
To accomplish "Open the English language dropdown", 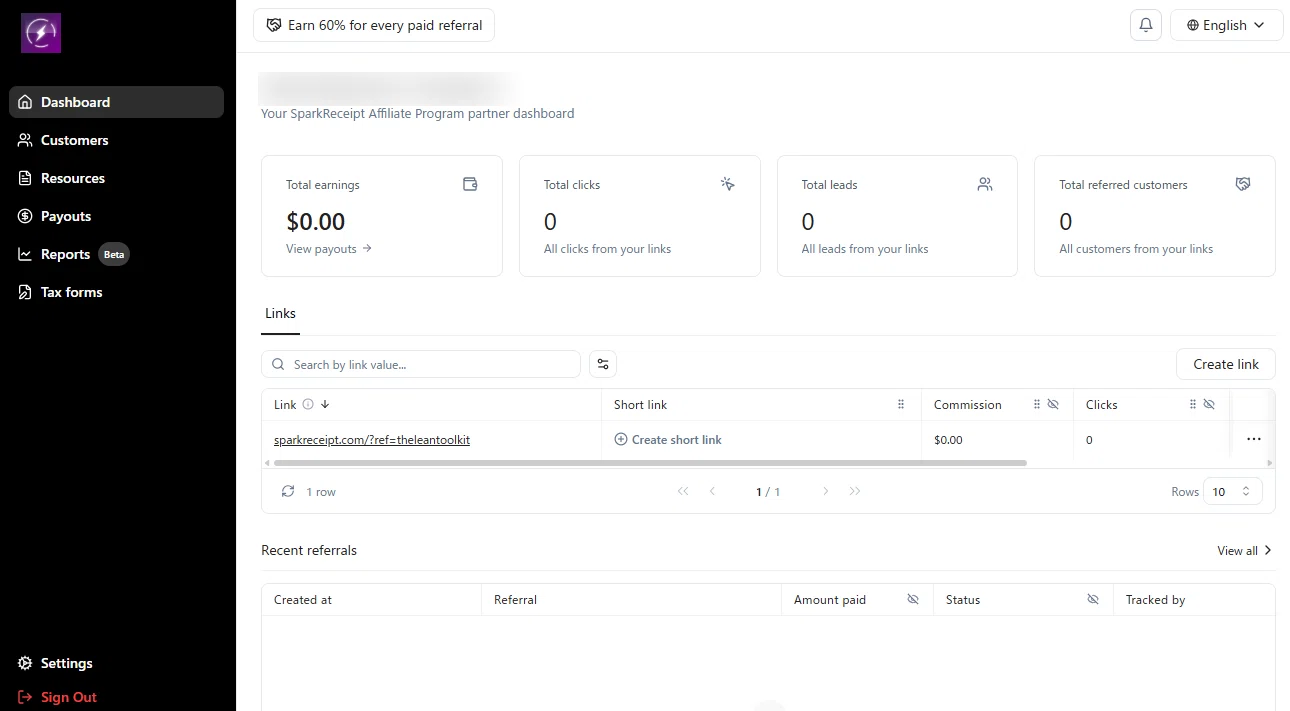I will pyautogui.click(x=1226, y=25).
